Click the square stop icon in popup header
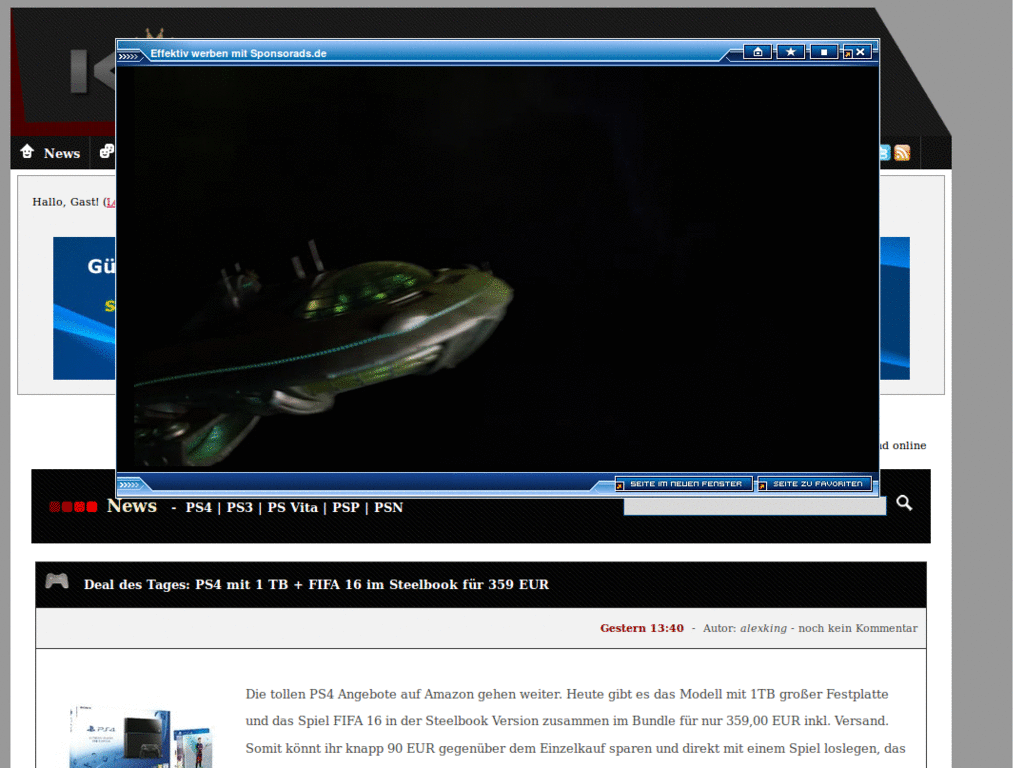Viewport: 1024px width, 768px height. [x=824, y=52]
